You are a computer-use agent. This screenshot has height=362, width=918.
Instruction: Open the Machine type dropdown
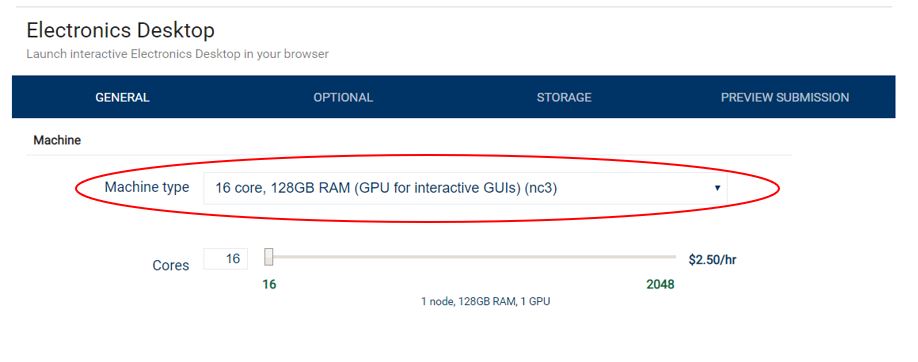pyautogui.click(x=465, y=189)
